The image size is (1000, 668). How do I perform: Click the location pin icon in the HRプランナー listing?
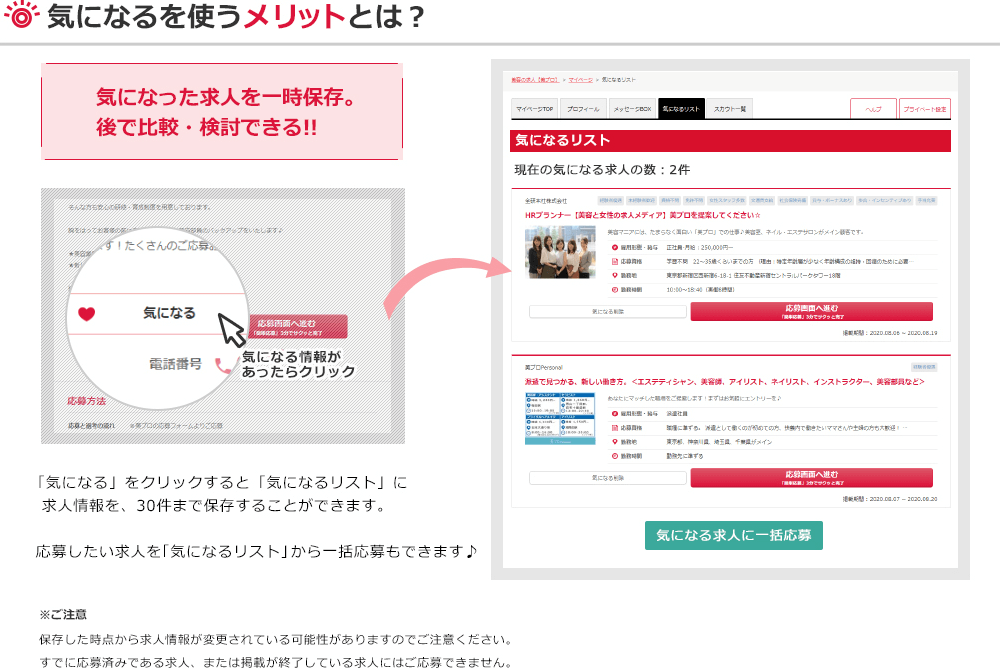click(615, 275)
